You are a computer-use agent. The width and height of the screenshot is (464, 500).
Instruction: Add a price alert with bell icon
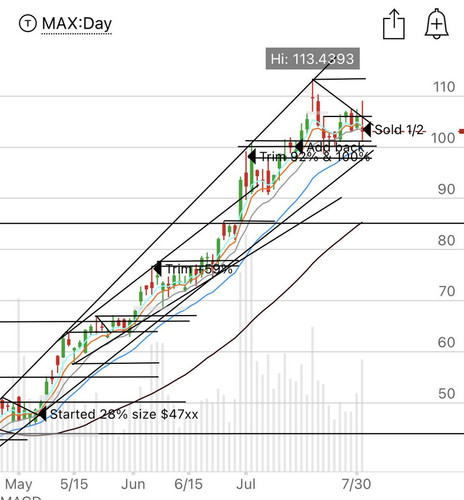(436, 24)
